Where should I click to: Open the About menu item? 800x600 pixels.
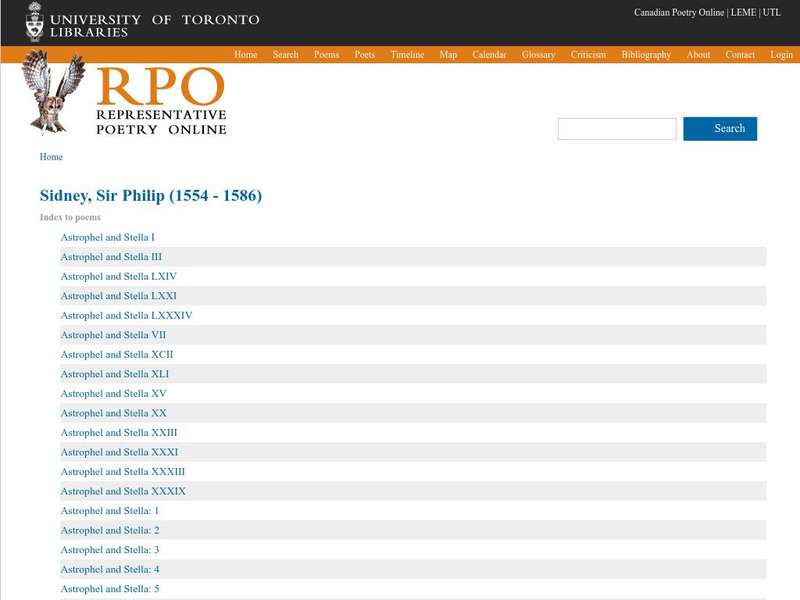tap(698, 55)
